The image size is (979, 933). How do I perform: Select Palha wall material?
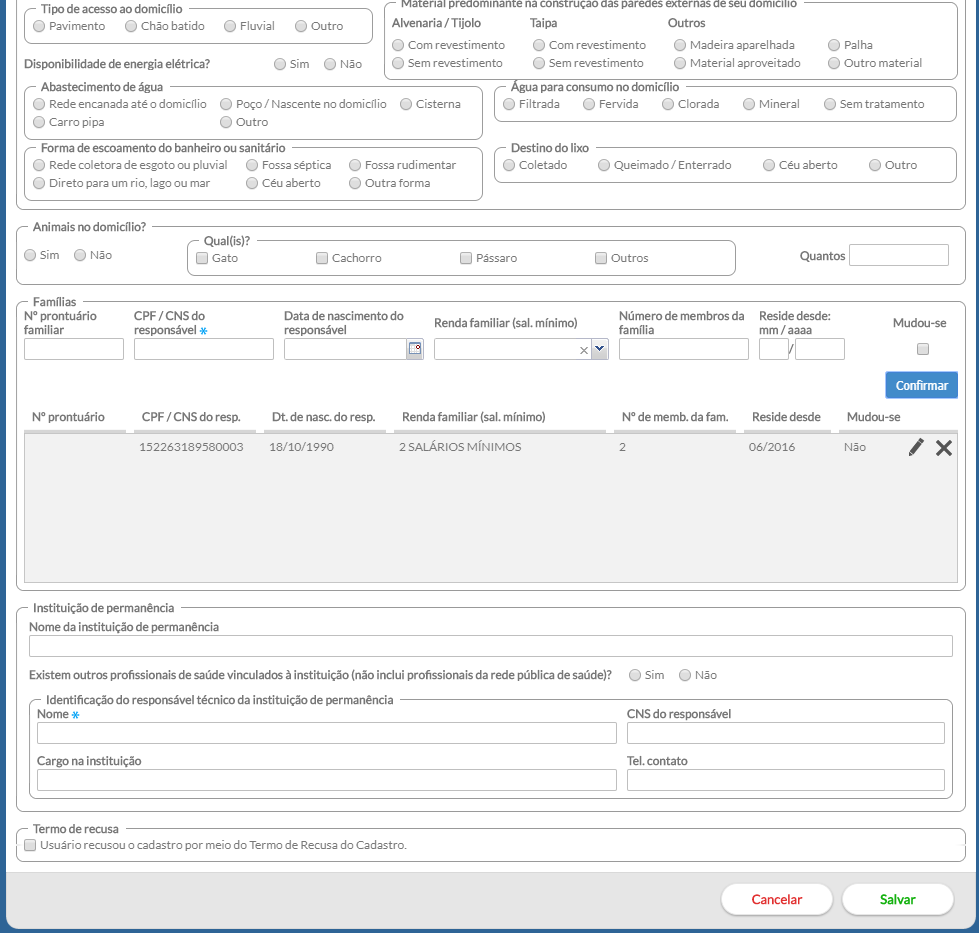834,46
